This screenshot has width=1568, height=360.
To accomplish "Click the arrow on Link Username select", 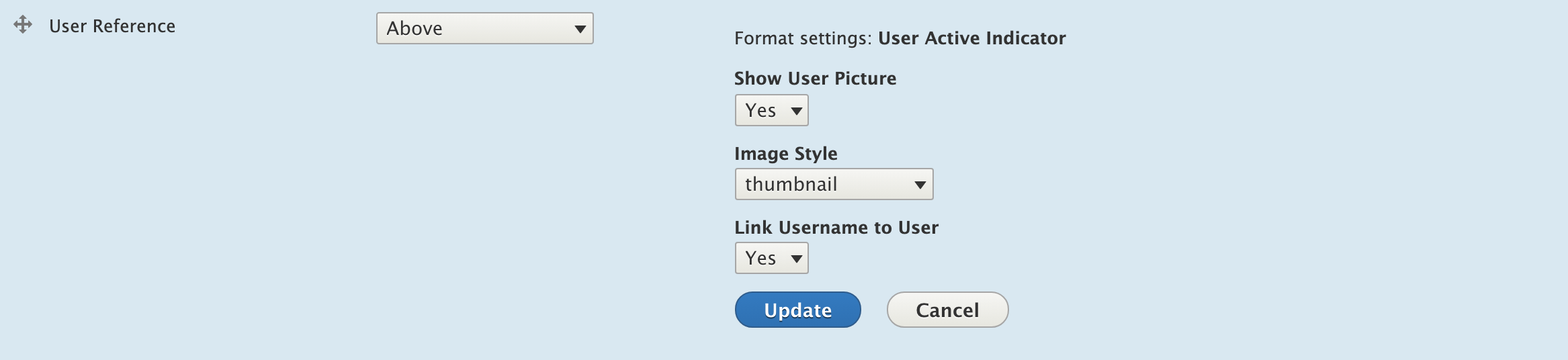I will coord(797,259).
